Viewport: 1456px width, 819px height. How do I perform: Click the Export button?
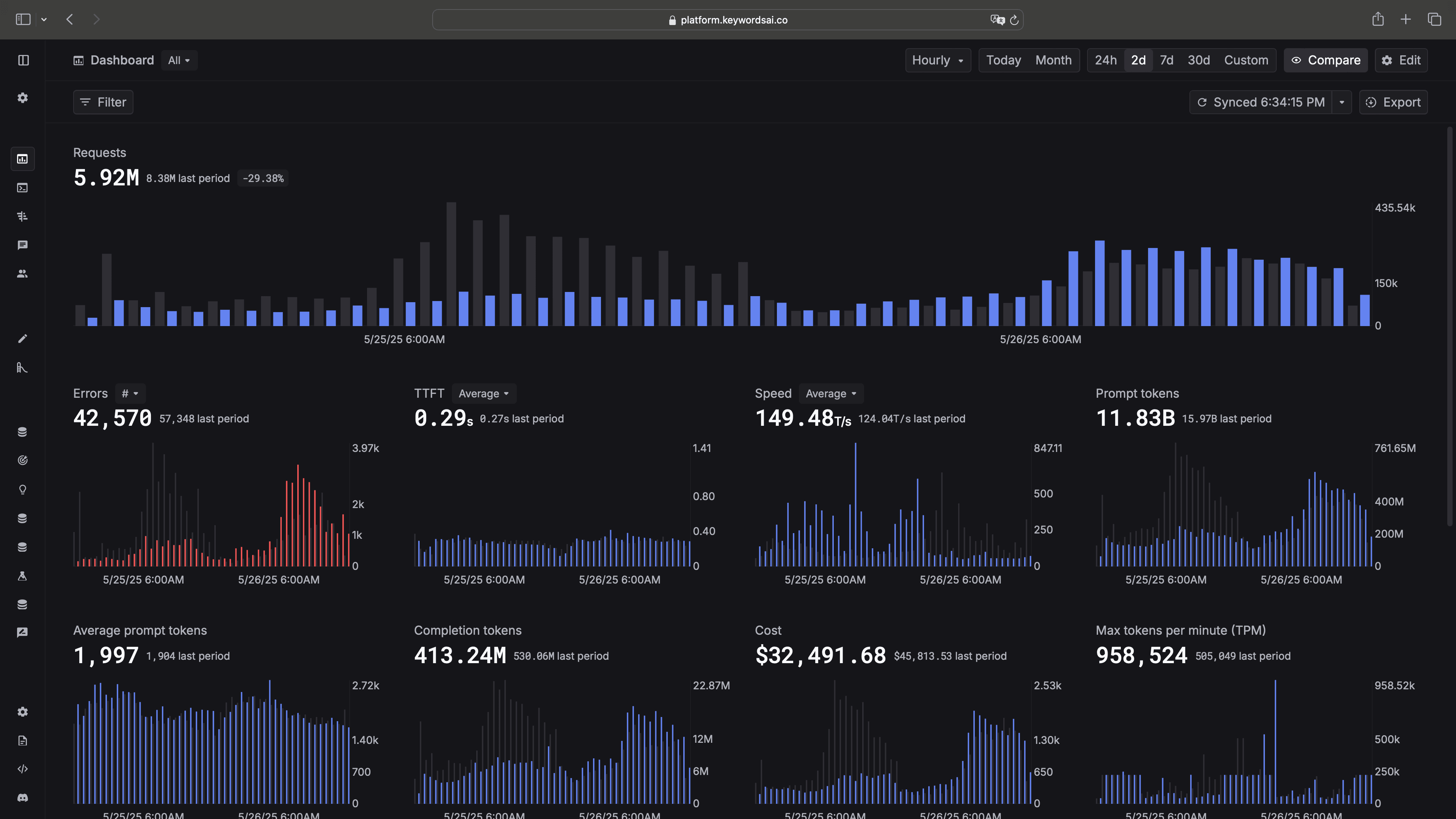(x=1393, y=102)
